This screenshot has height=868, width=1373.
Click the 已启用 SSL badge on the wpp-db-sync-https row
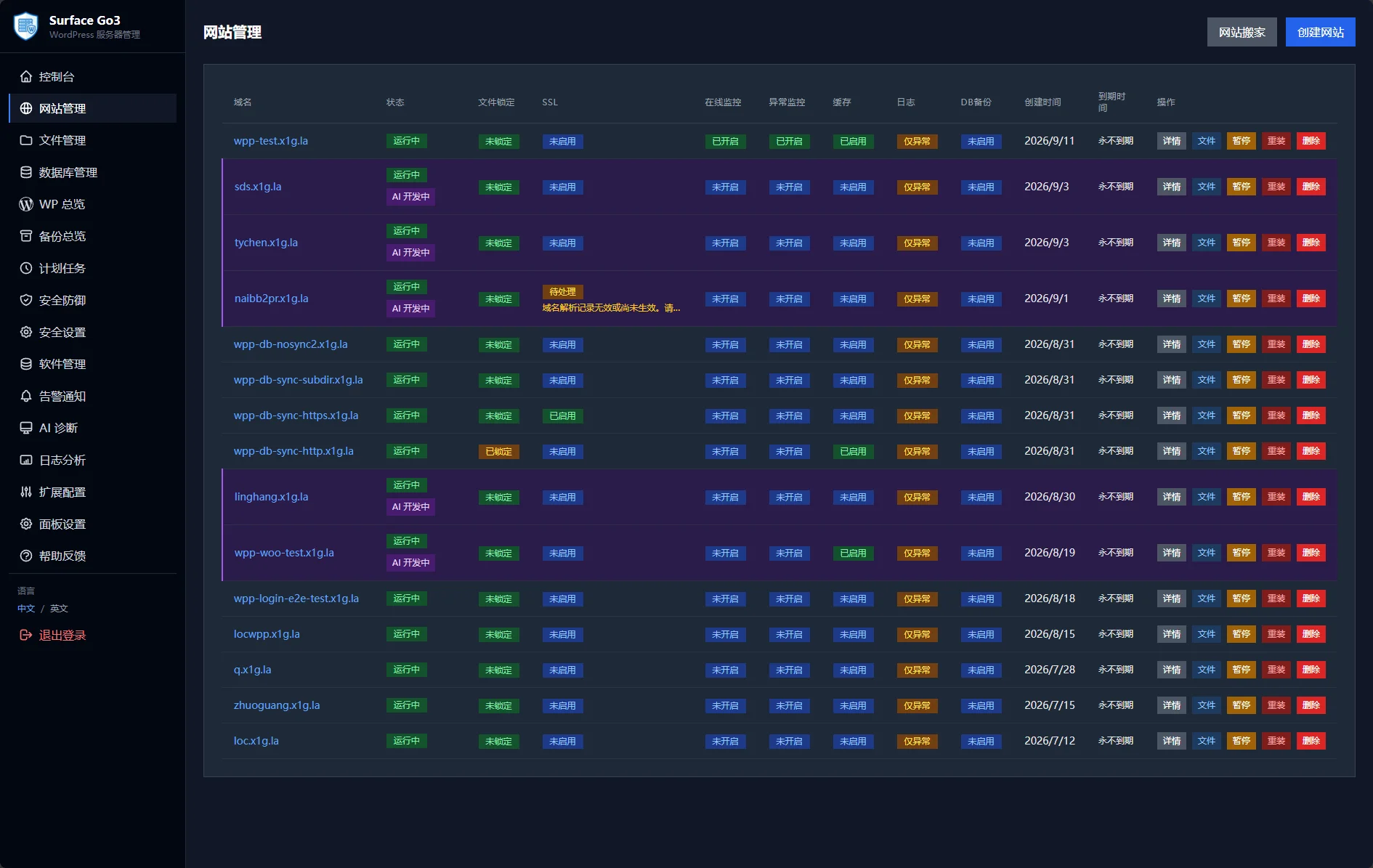pyautogui.click(x=562, y=416)
